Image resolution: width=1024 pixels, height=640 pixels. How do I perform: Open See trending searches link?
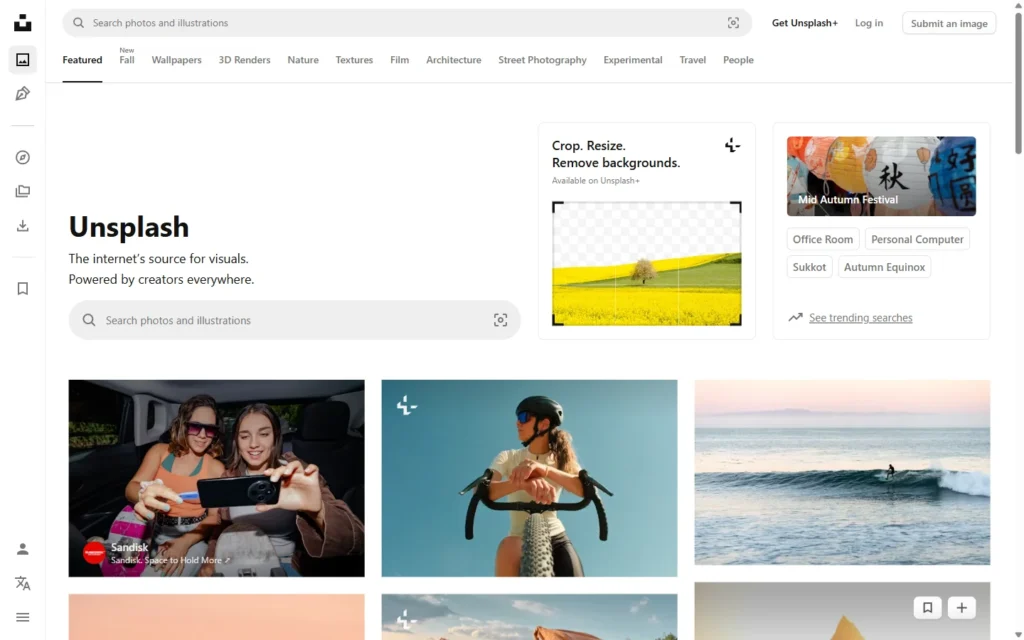861,318
